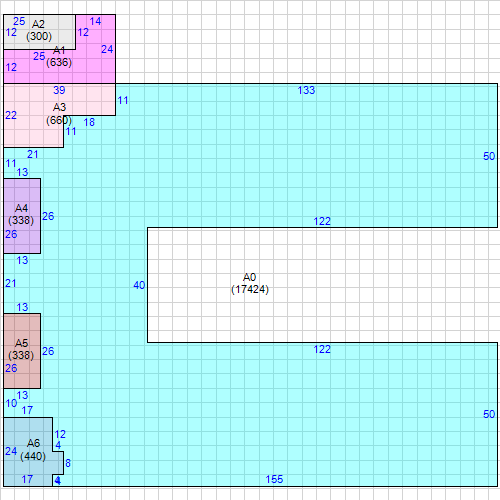
Task: Click the 24 dimension inside room A1
Action: (x=107, y=49)
